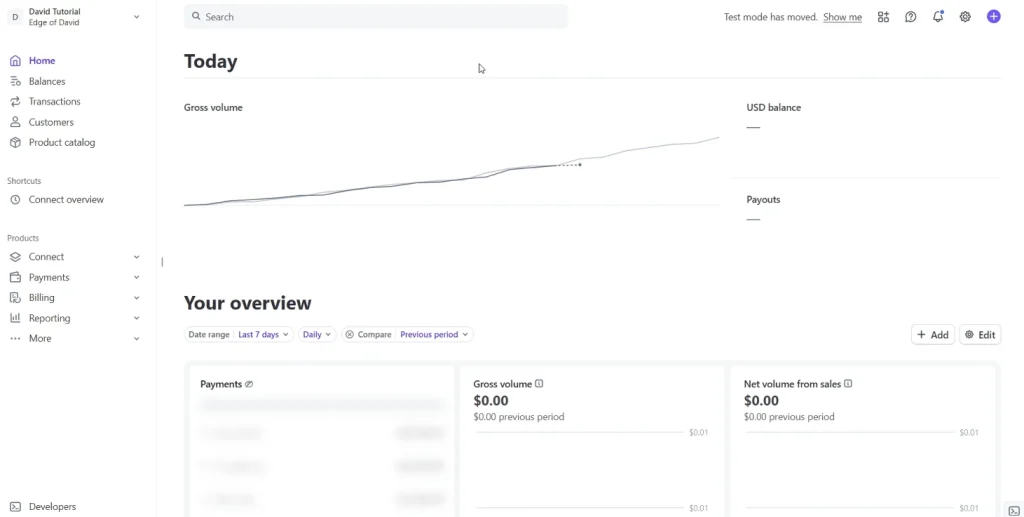
Task: Click the help question mark icon
Action: click(x=910, y=17)
